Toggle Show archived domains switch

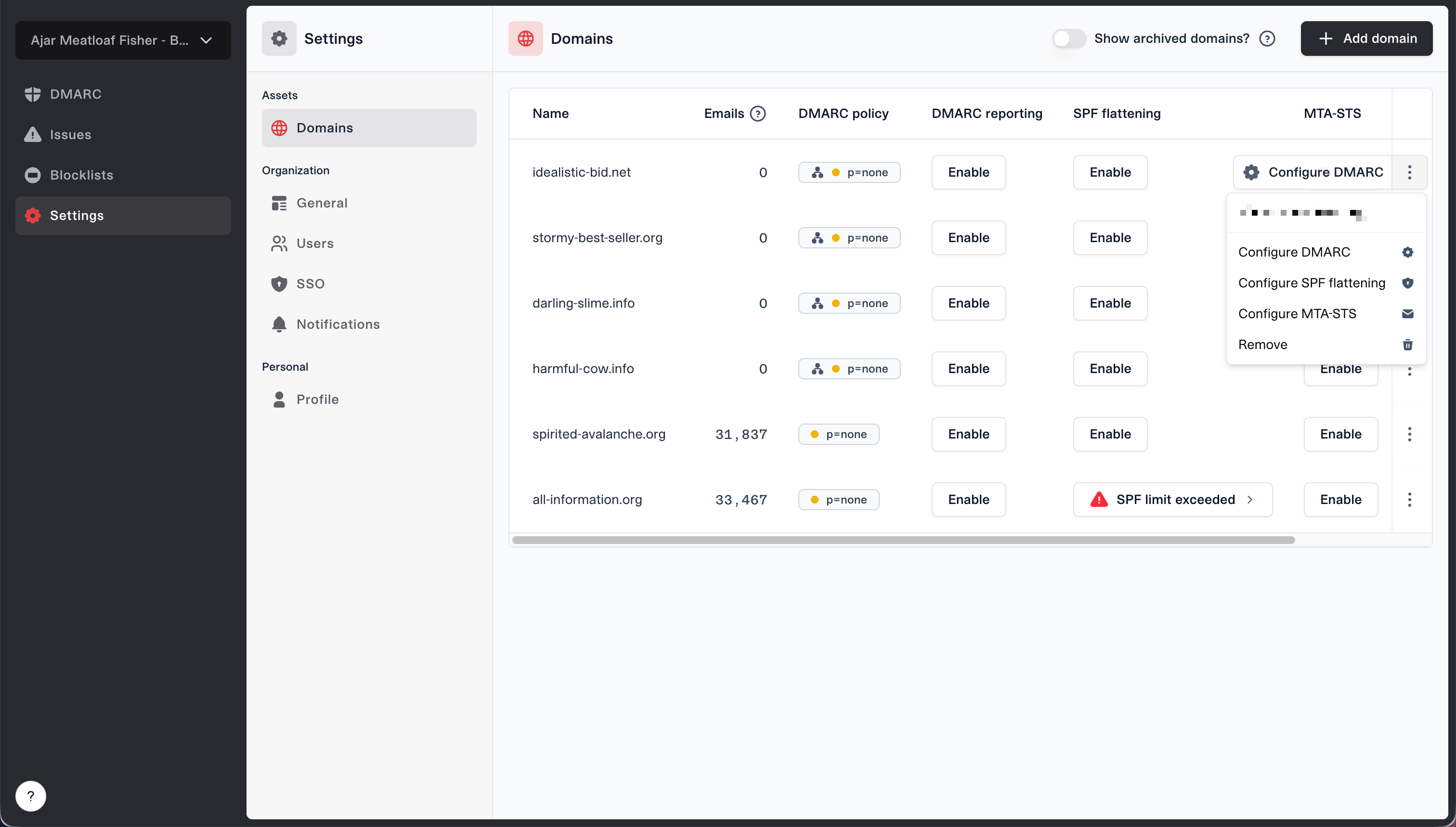1068,39
